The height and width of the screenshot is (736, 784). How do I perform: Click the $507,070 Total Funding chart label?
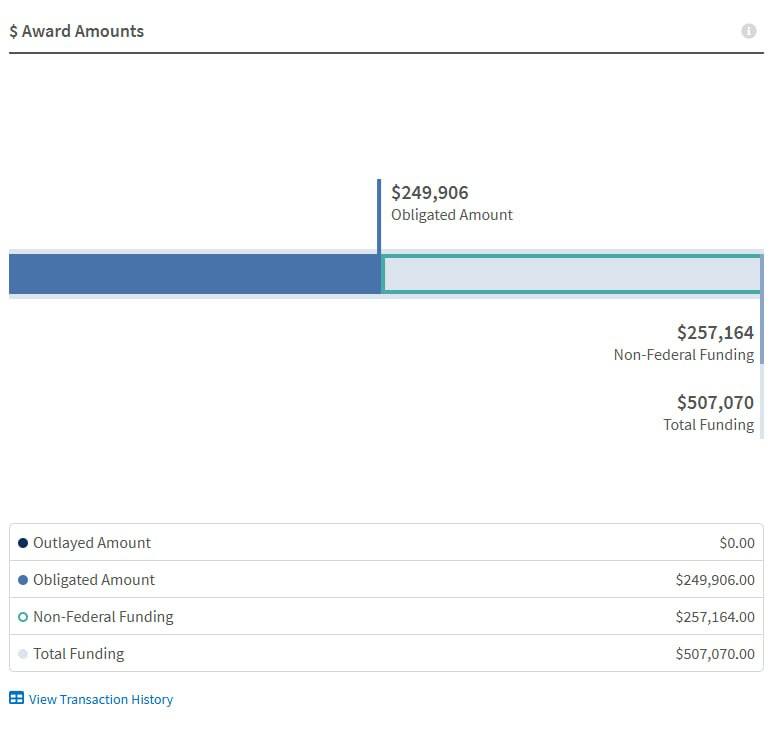[714, 402]
